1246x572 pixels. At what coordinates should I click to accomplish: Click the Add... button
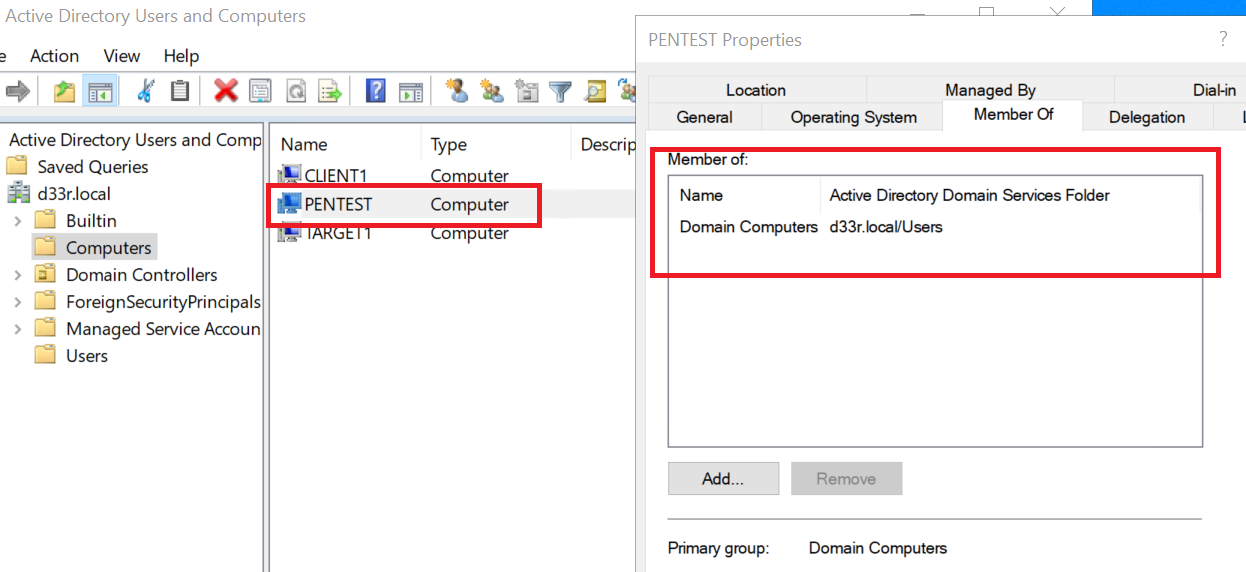(x=723, y=479)
